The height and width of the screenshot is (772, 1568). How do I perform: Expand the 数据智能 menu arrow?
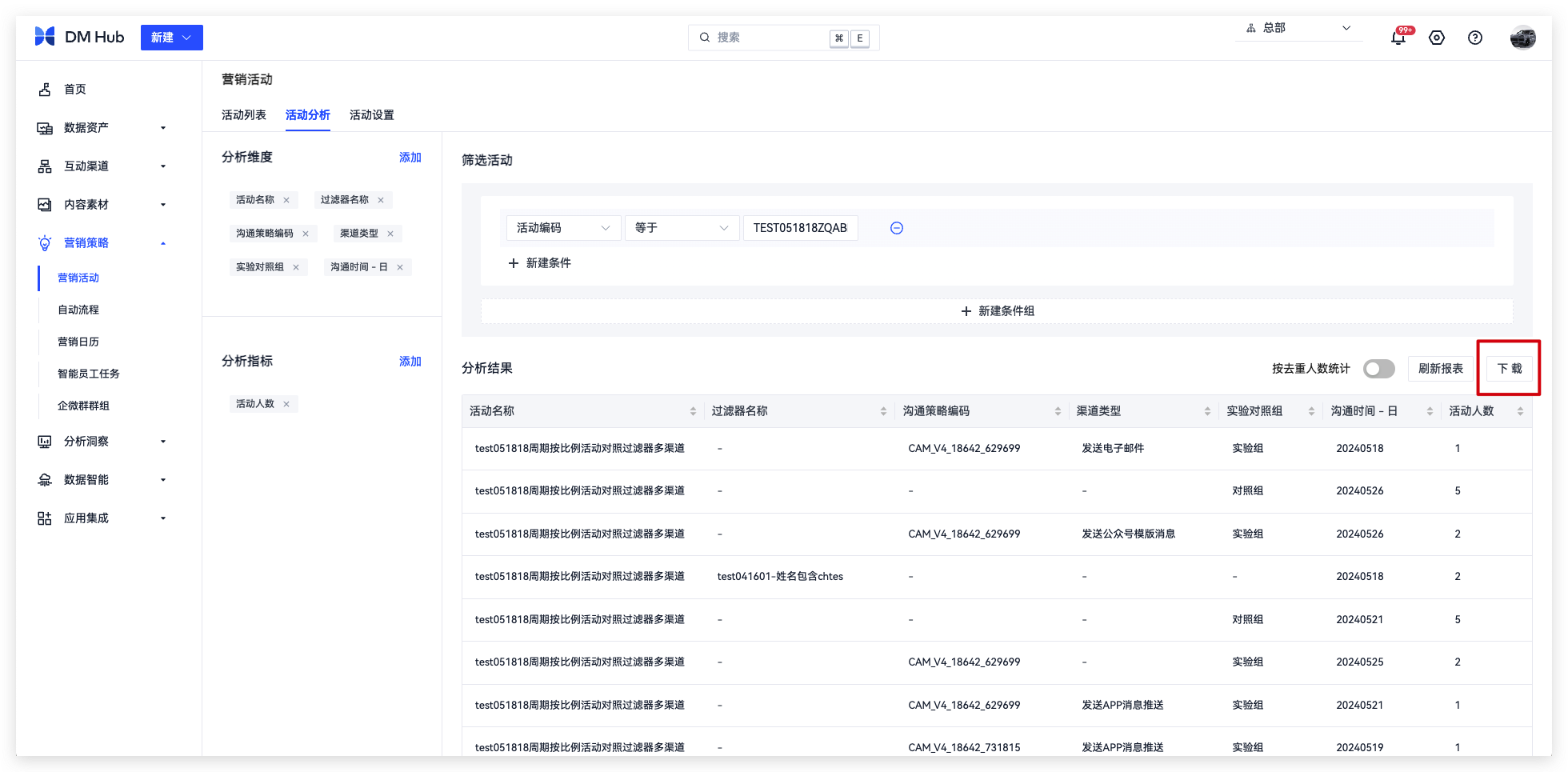[163, 480]
